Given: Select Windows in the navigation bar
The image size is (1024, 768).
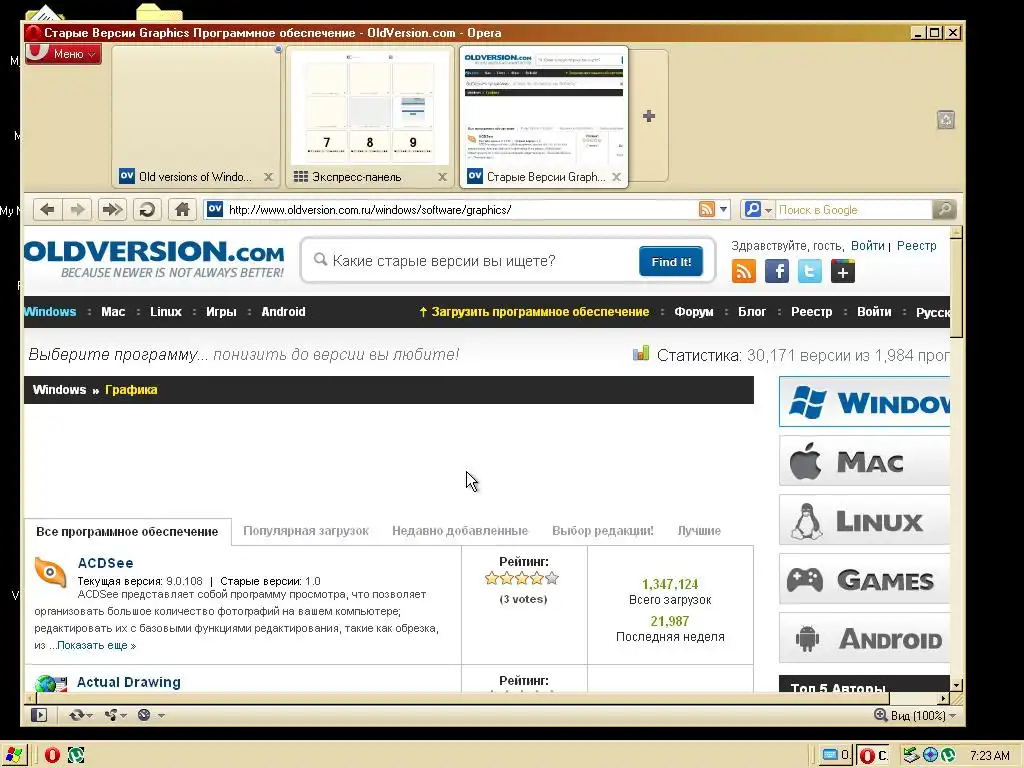Looking at the screenshot, I should click(x=50, y=312).
